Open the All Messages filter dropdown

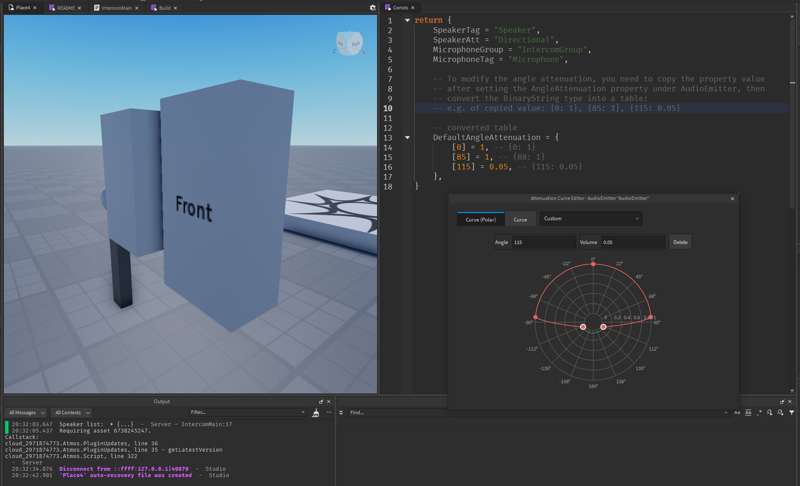pos(26,413)
